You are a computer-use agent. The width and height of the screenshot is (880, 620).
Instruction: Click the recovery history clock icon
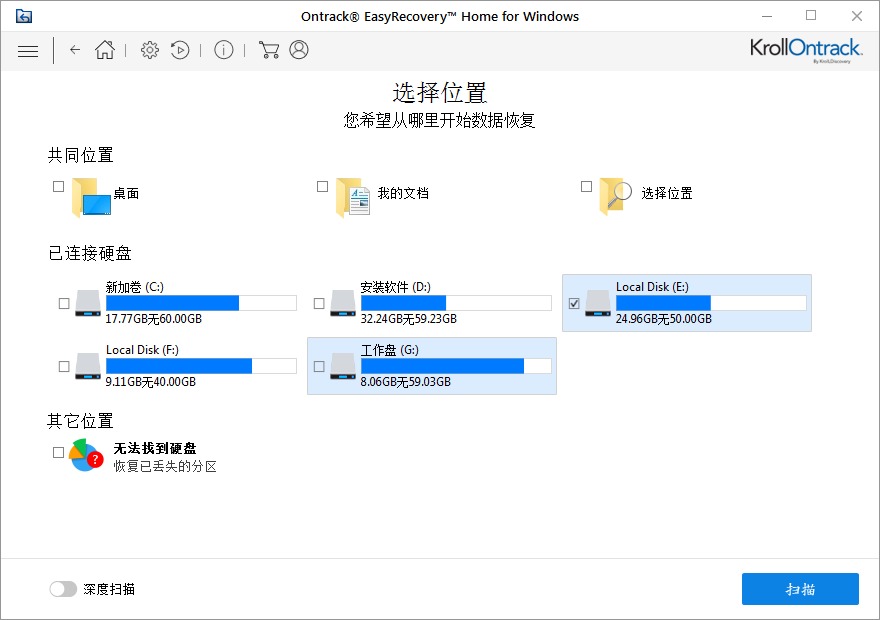click(180, 50)
